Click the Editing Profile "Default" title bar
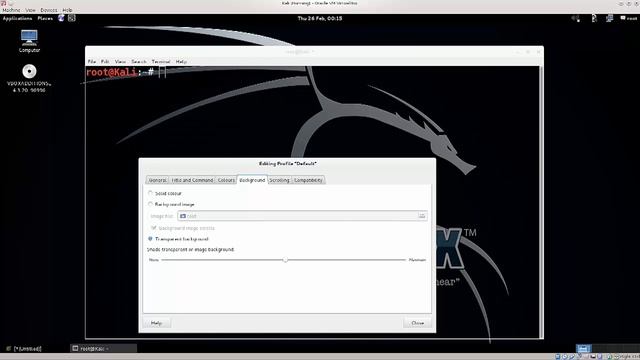Viewport: 640px width, 360px height. (x=287, y=164)
